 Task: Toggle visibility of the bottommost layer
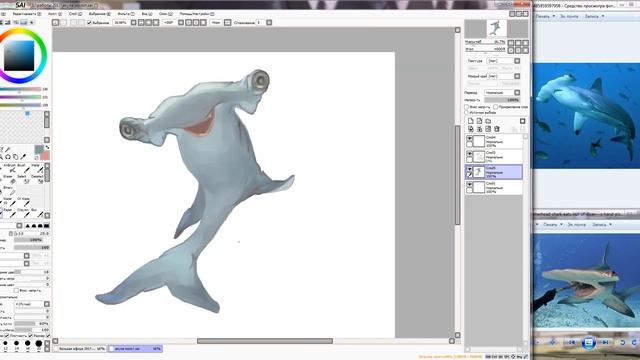(469, 185)
